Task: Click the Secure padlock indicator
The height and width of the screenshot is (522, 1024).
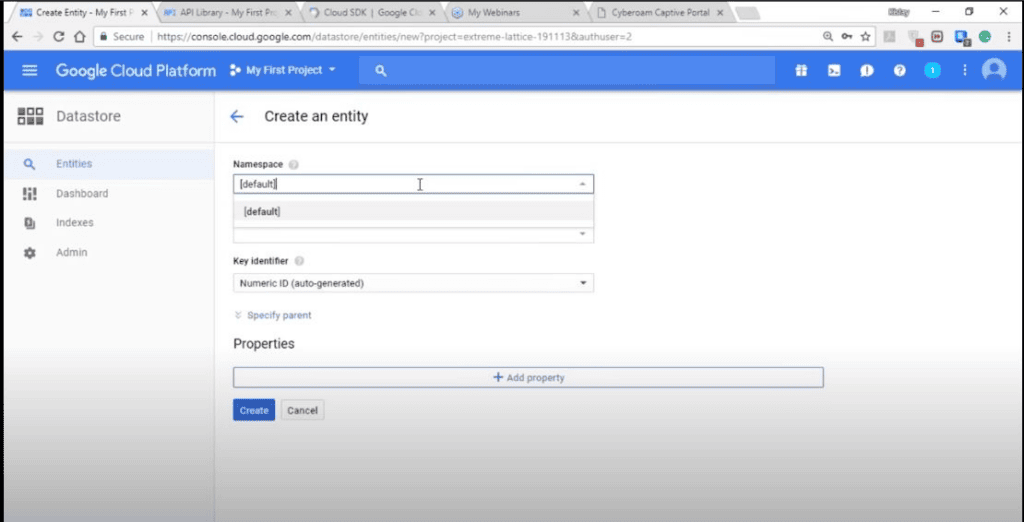Action: click(121, 37)
